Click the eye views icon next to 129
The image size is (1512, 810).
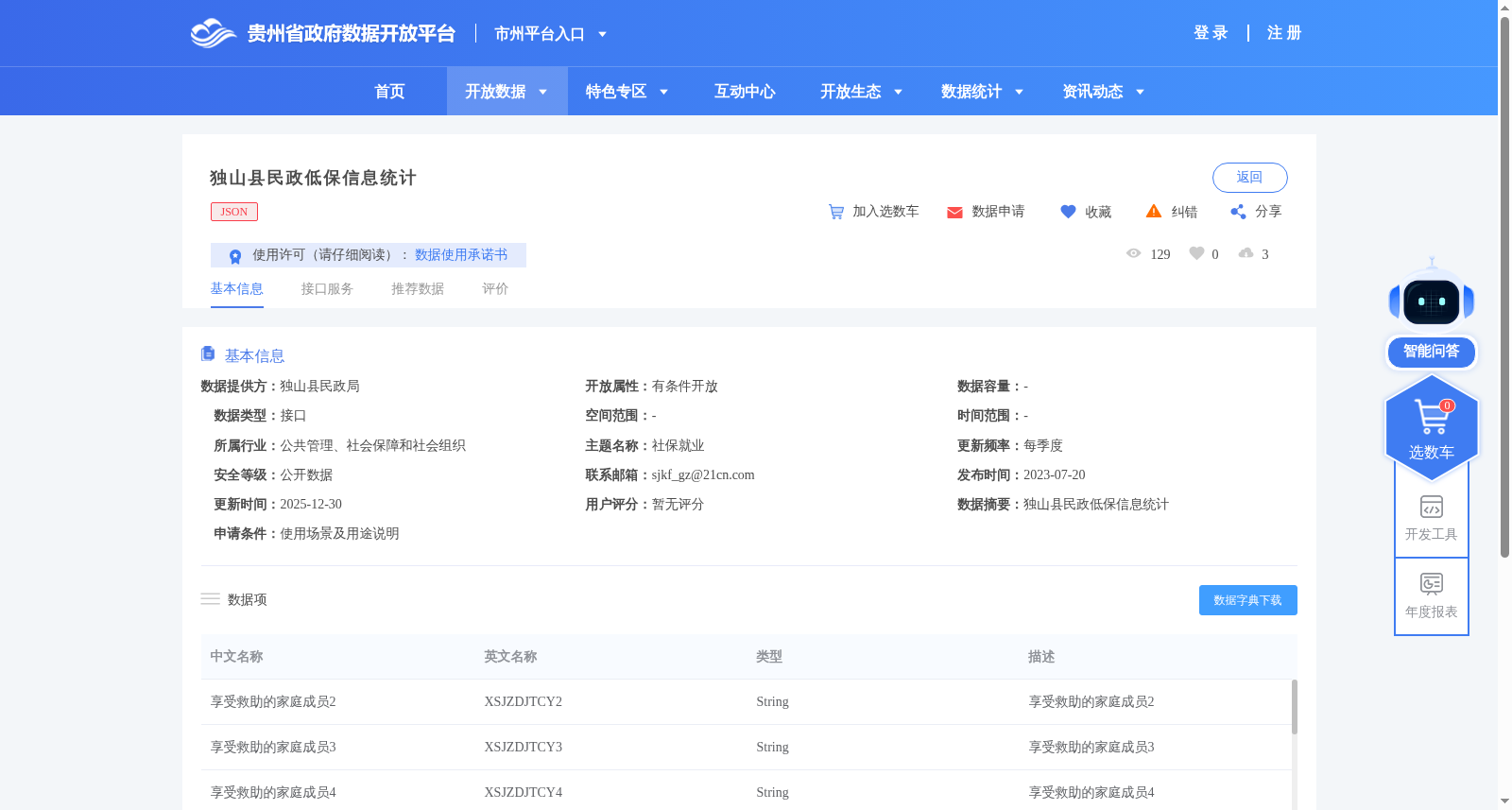pyautogui.click(x=1134, y=253)
